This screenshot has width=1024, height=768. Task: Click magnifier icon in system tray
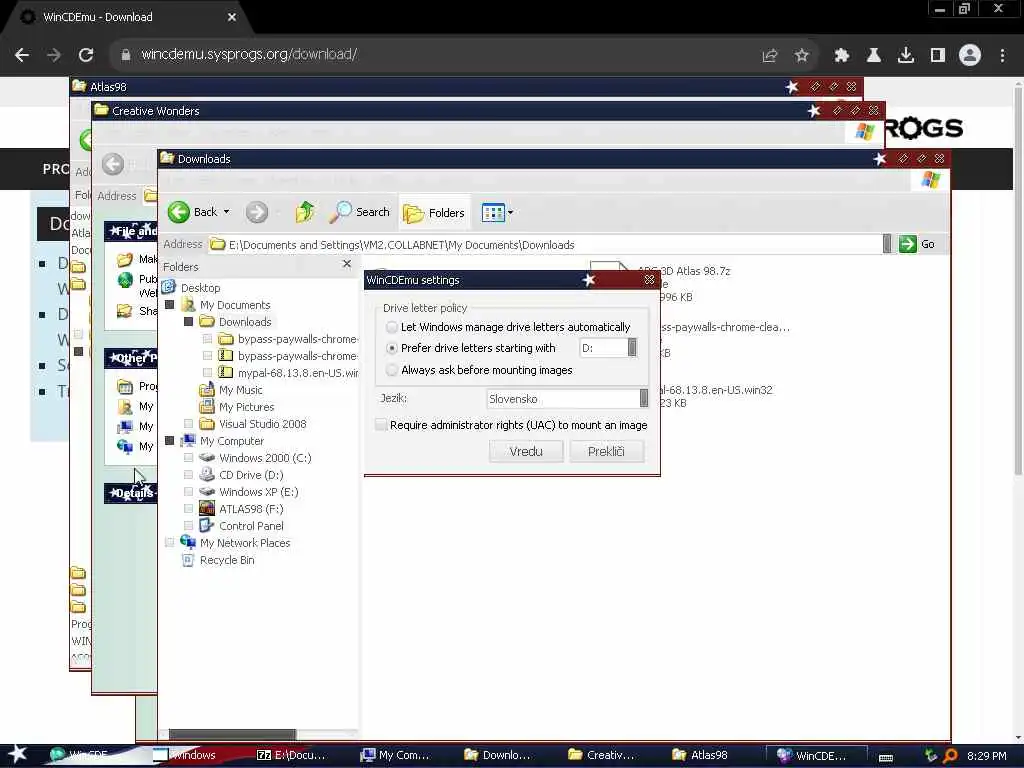point(951,756)
